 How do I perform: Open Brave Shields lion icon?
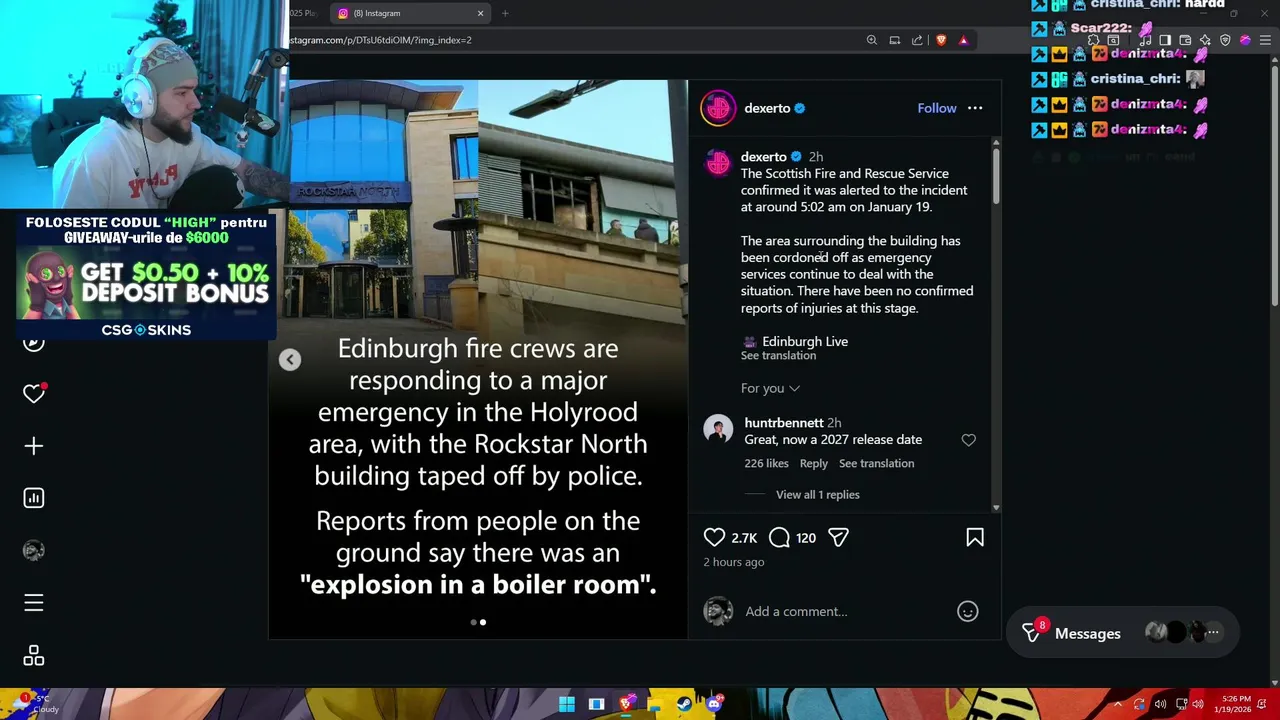[941, 40]
